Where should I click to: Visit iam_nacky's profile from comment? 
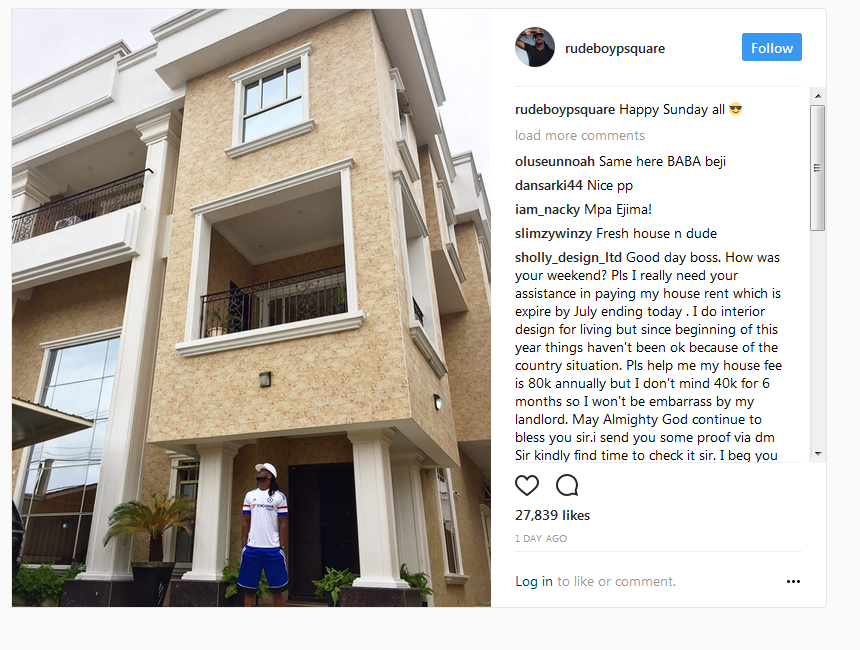click(547, 210)
